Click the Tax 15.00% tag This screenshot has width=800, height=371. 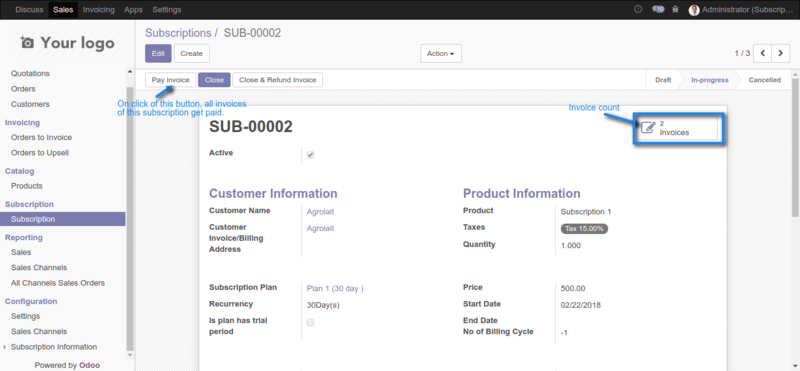coord(584,229)
